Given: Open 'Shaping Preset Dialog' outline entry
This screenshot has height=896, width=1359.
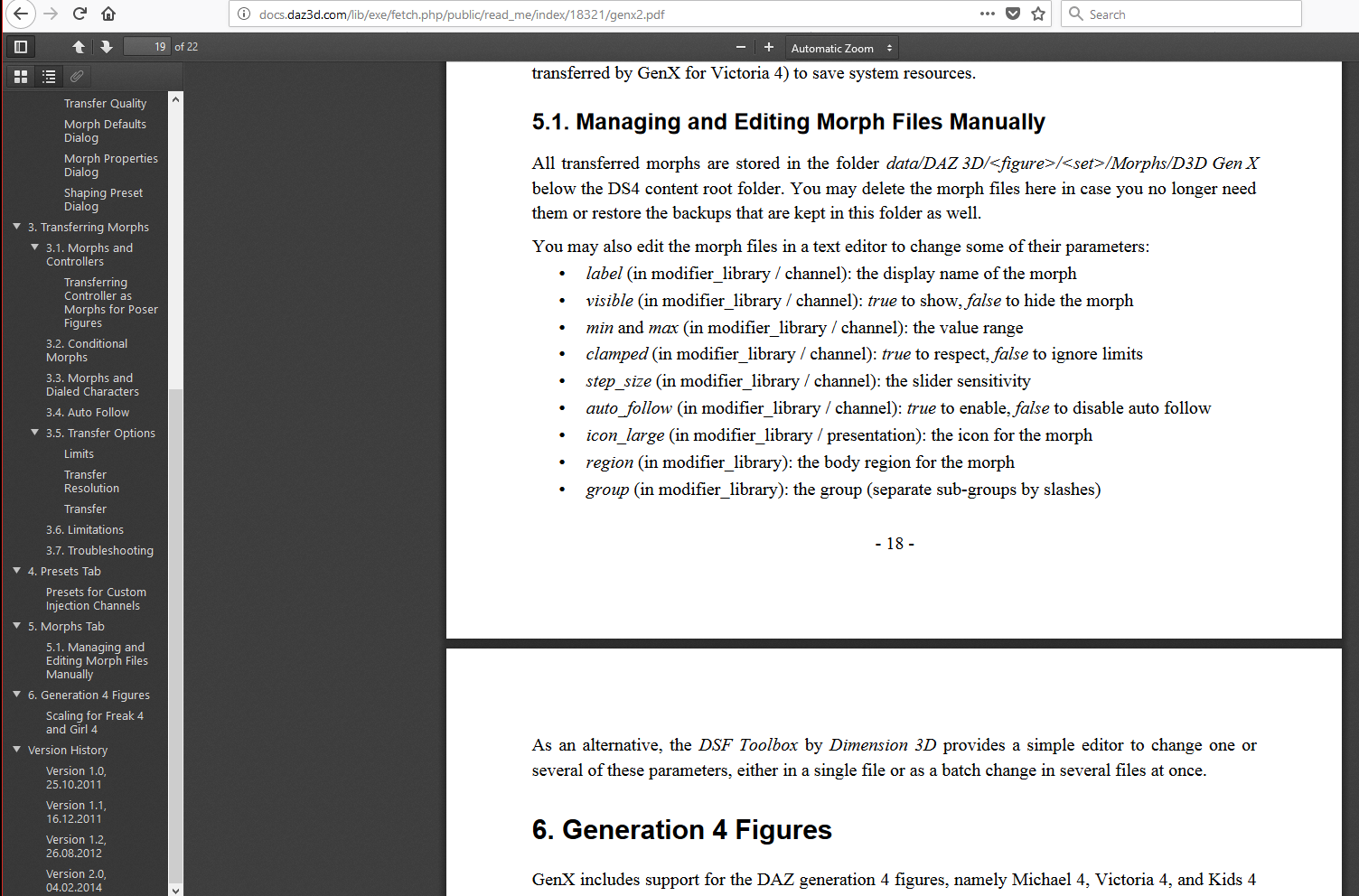Looking at the screenshot, I should 103,200.
